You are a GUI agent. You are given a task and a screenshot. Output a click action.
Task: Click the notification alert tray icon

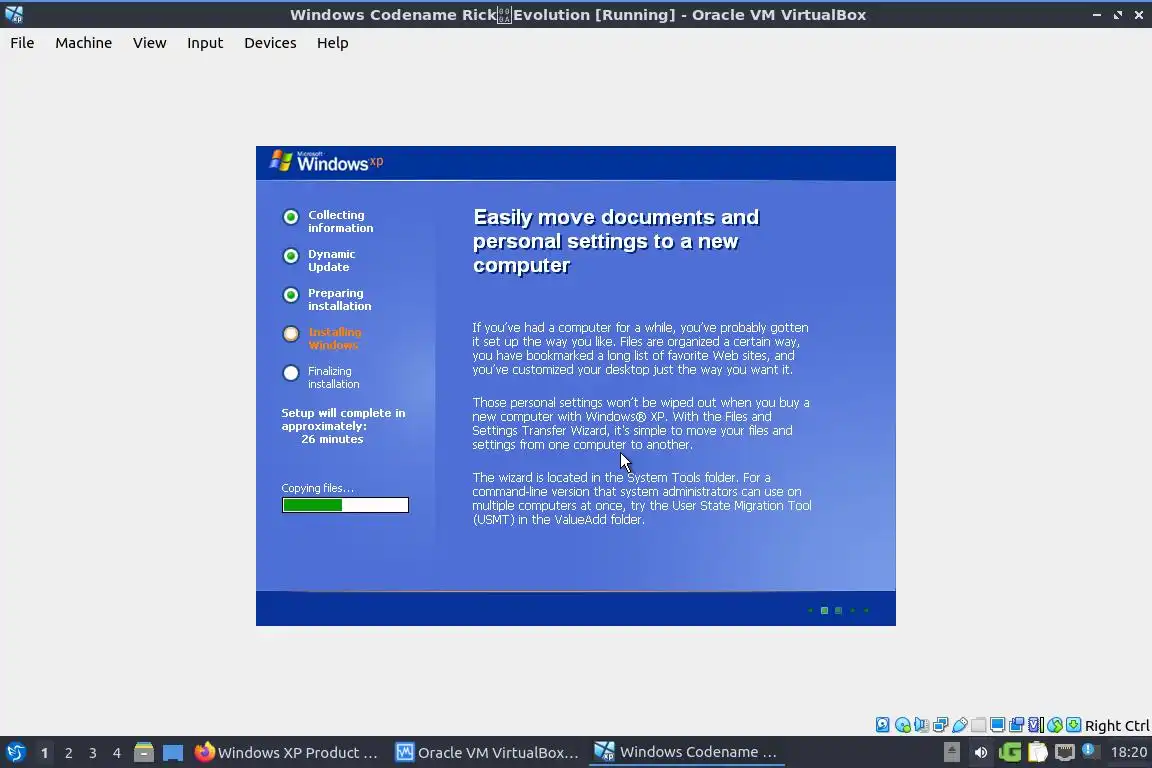click(1090, 751)
